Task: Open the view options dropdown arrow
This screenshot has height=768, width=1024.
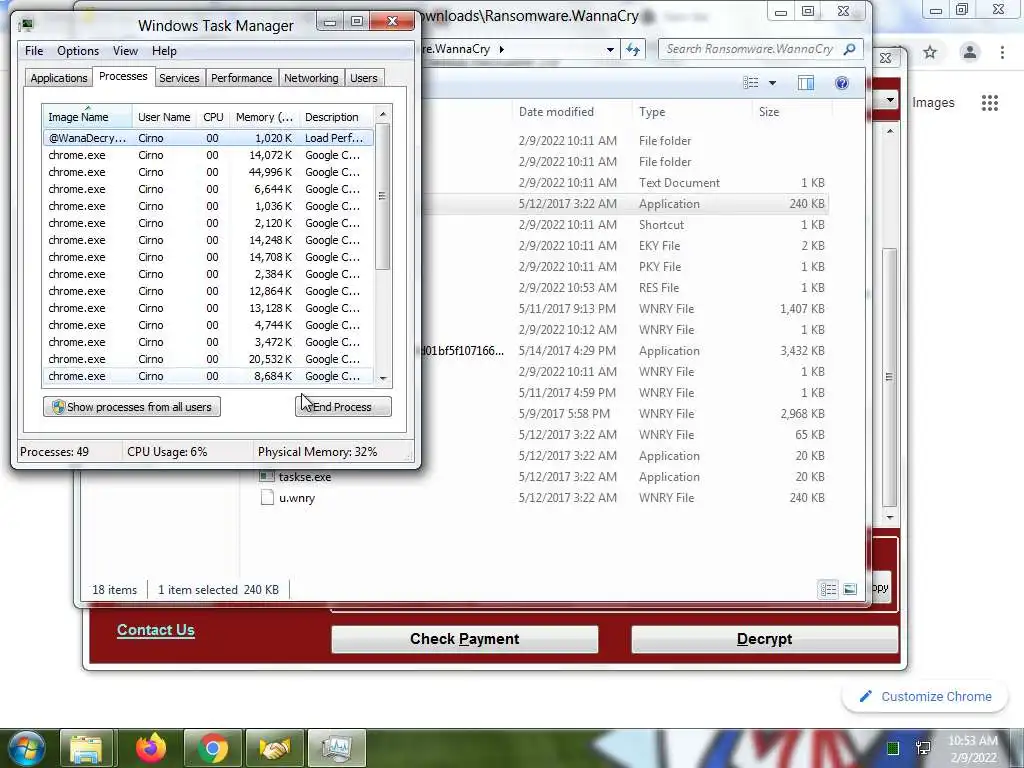Action: (772, 83)
